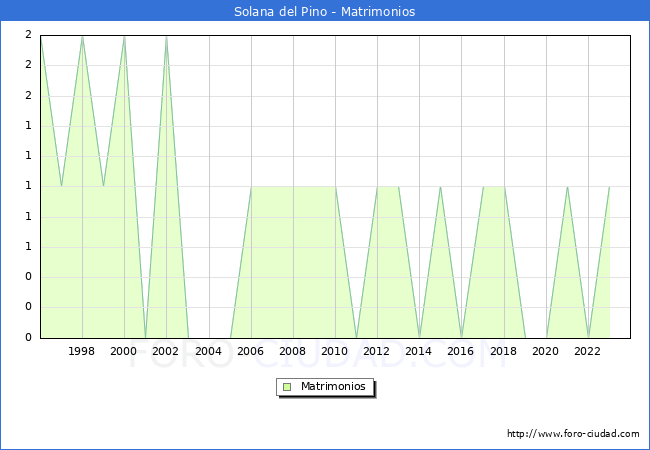Click the 2012 x-axis year label
This screenshot has height=450, width=650.
click(x=377, y=352)
